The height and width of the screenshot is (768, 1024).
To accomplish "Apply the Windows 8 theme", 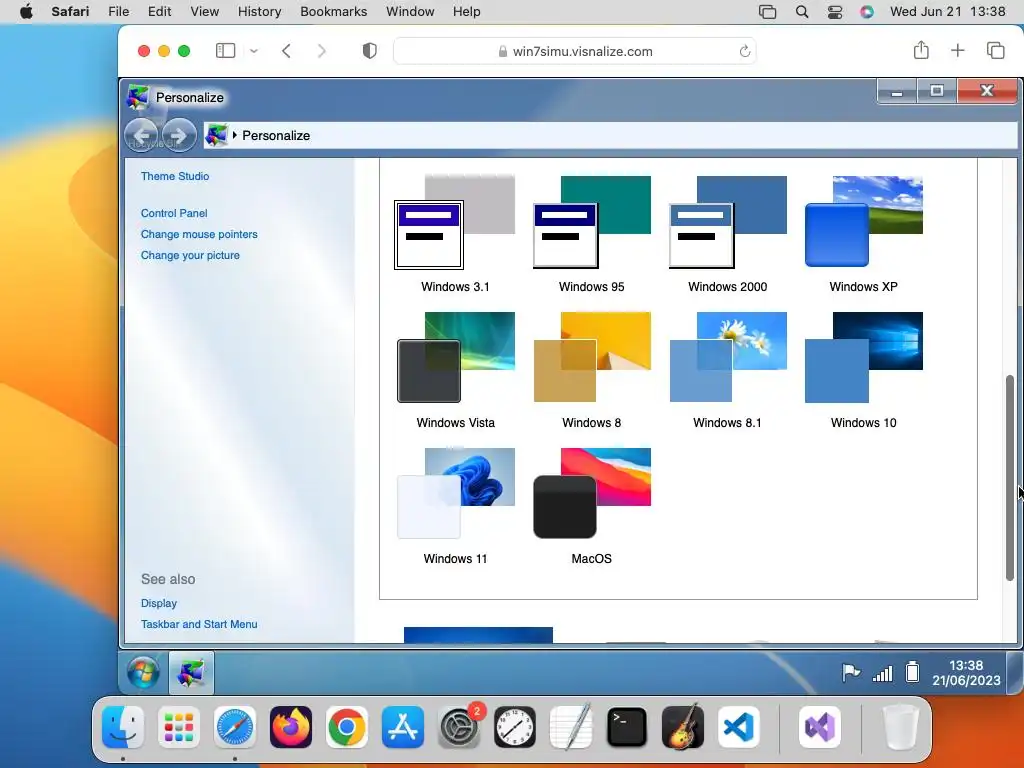I will pyautogui.click(x=592, y=357).
